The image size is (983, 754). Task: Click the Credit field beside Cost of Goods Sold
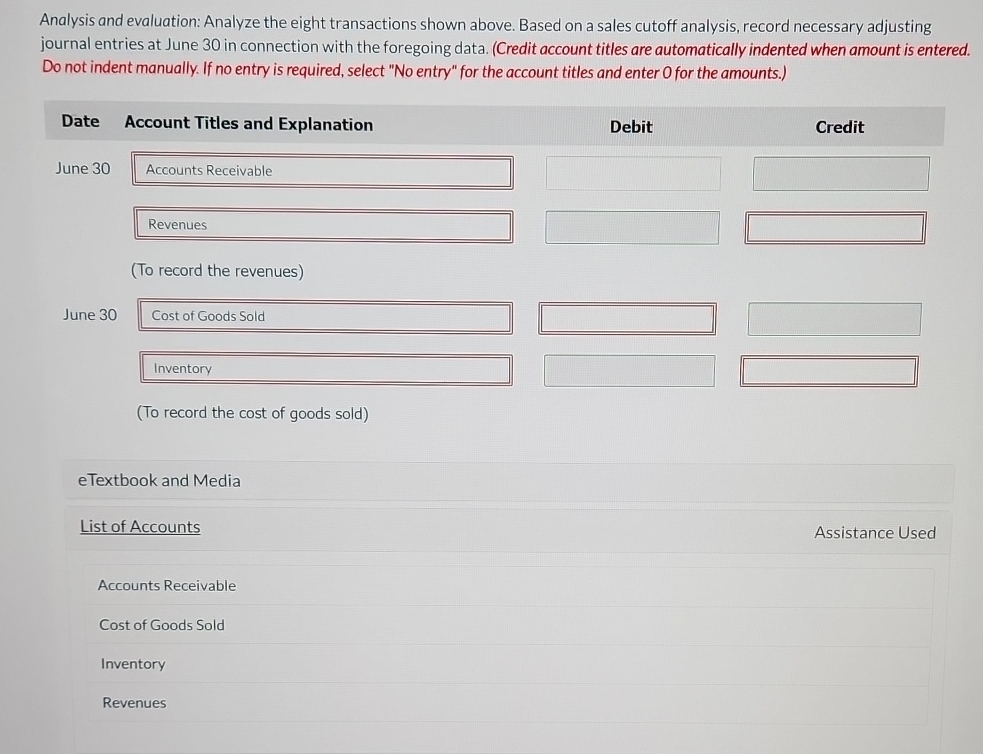[x=833, y=318]
